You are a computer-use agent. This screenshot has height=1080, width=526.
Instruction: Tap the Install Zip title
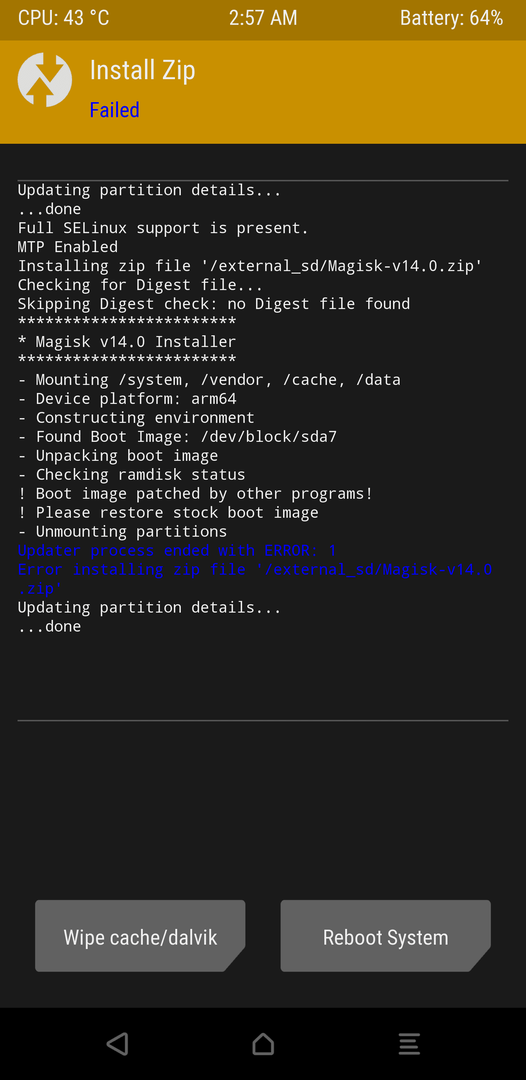[143, 70]
